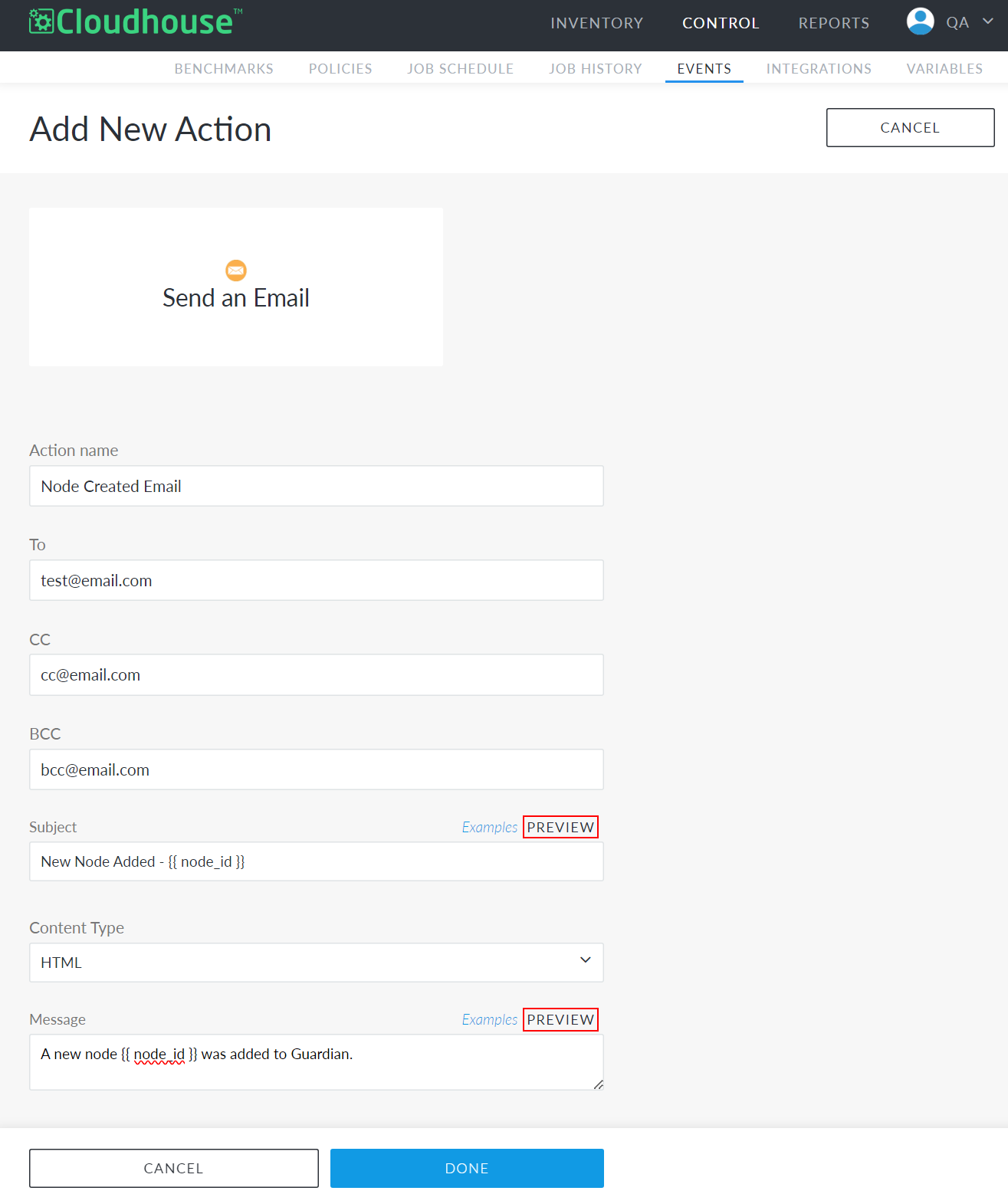Image resolution: width=1008 pixels, height=1194 pixels.
Task: Open the Content Type HTML dropdown
Action: click(317, 963)
